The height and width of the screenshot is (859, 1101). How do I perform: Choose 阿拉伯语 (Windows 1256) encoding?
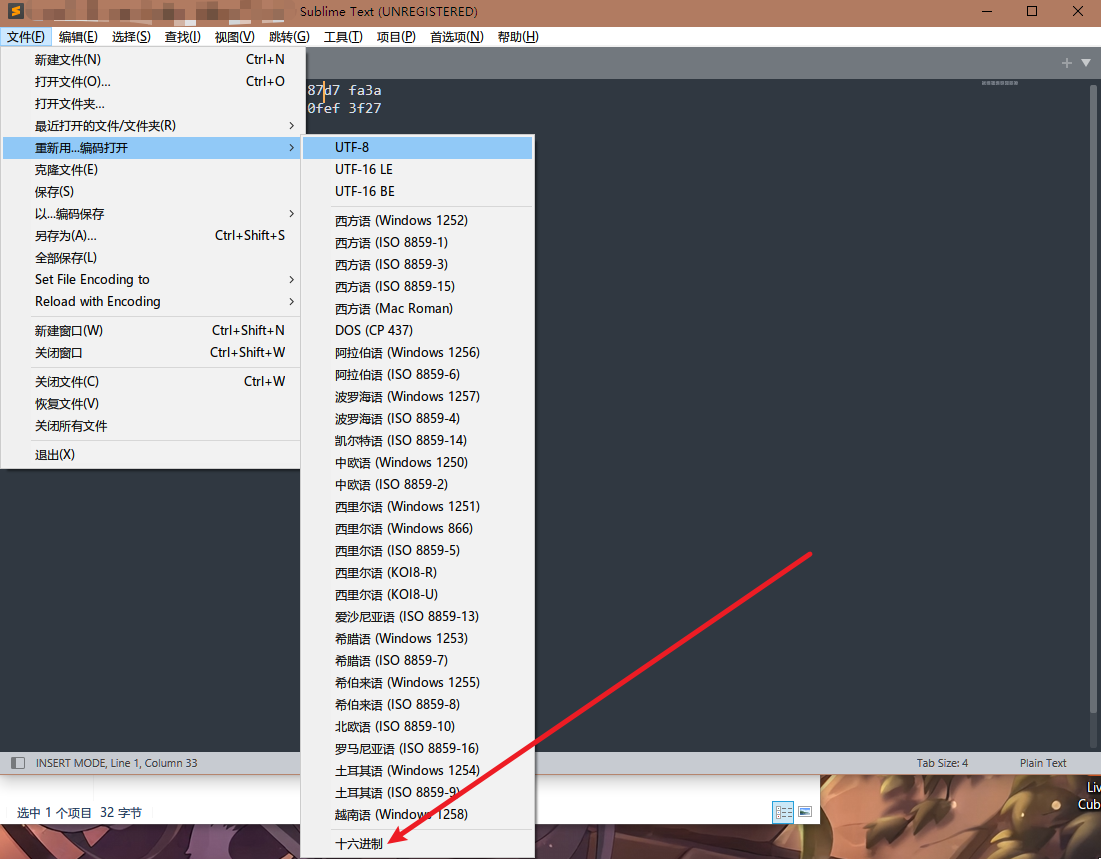[x=418, y=353]
